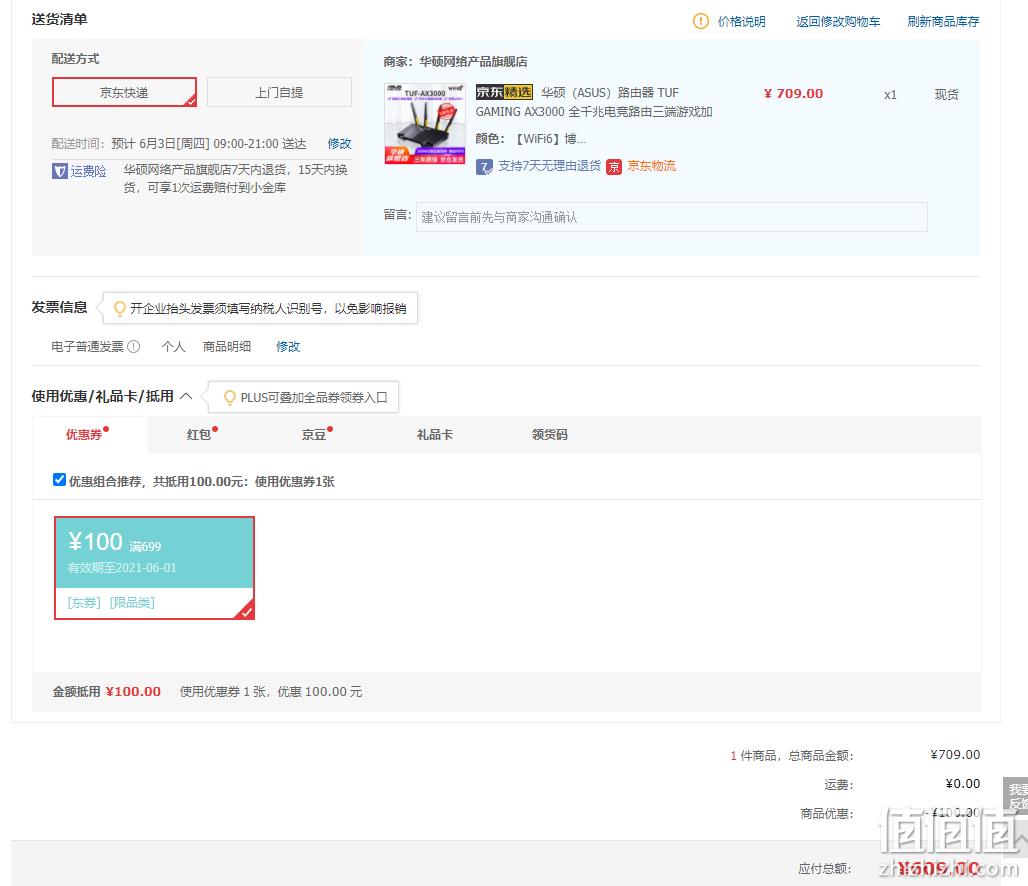Click the 京东精选 badge
The width and height of the screenshot is (1028, 886).
(x=504, y=92)
